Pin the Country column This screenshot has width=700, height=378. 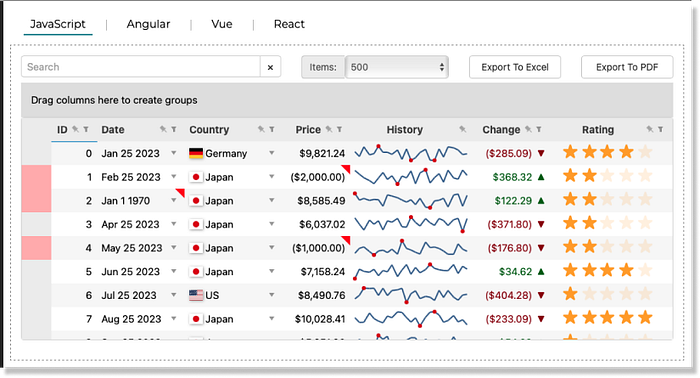(261, 129)
